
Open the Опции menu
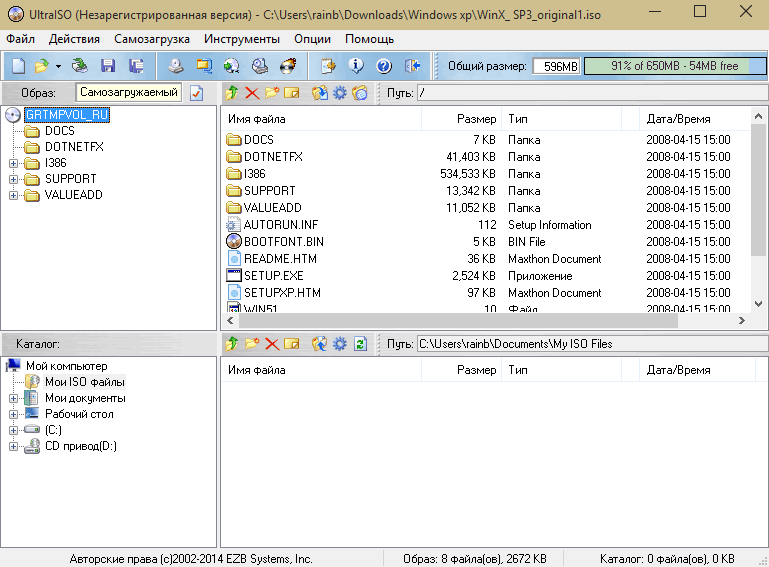(312, 39)
